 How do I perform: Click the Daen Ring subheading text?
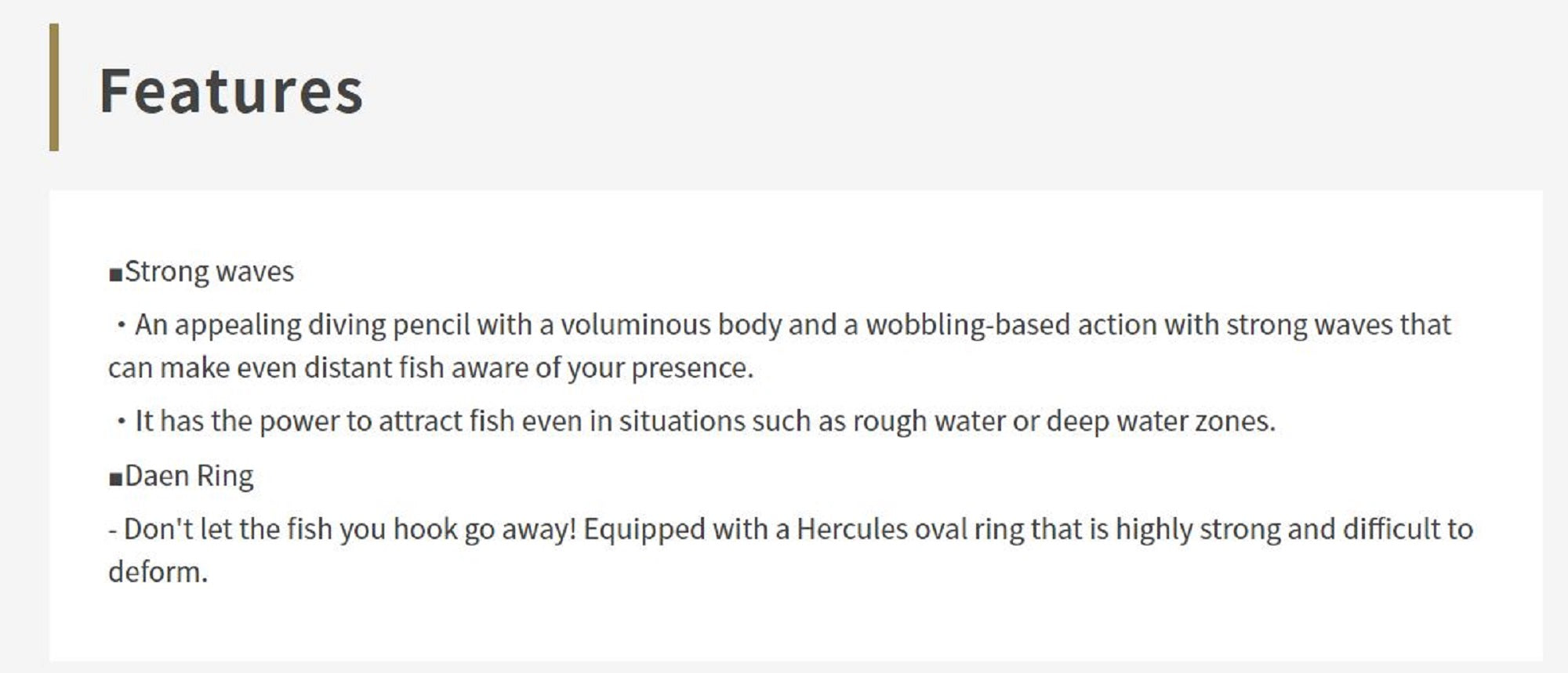pos(189,476)
